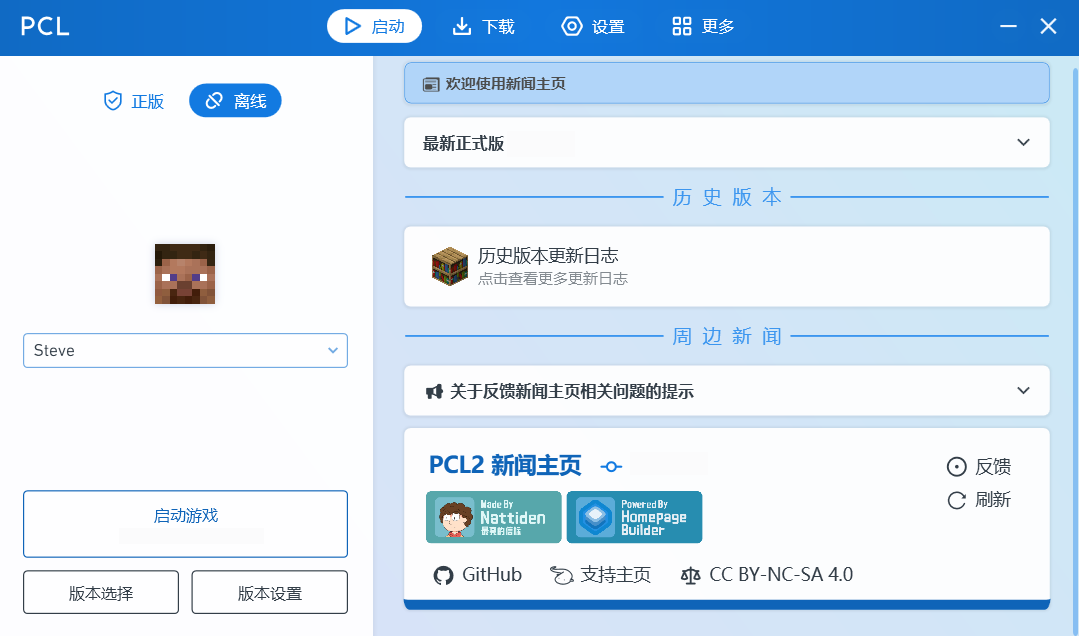Image resolution: width=1079 pixels, height=636 pixels.
Task: Open the Steve username dropdown
Action: pos(333,350)
